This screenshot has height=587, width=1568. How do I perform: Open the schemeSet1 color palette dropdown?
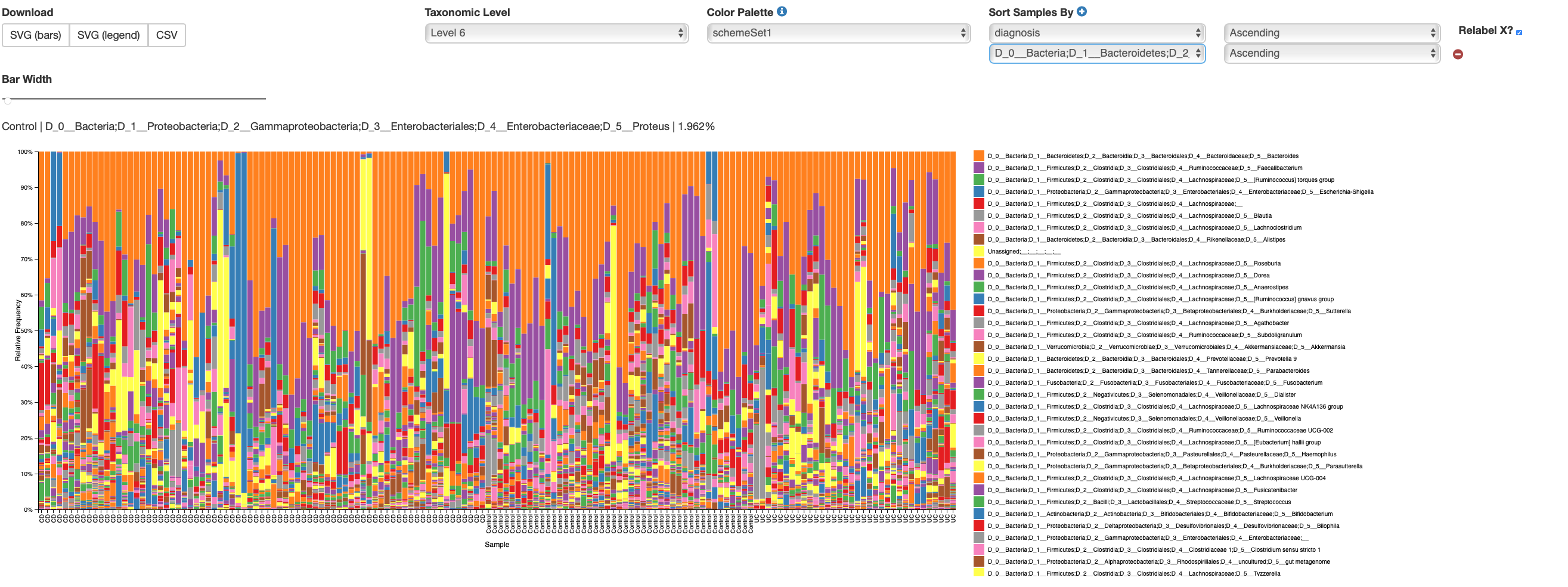pyautogui.click(x=839, y=33)
